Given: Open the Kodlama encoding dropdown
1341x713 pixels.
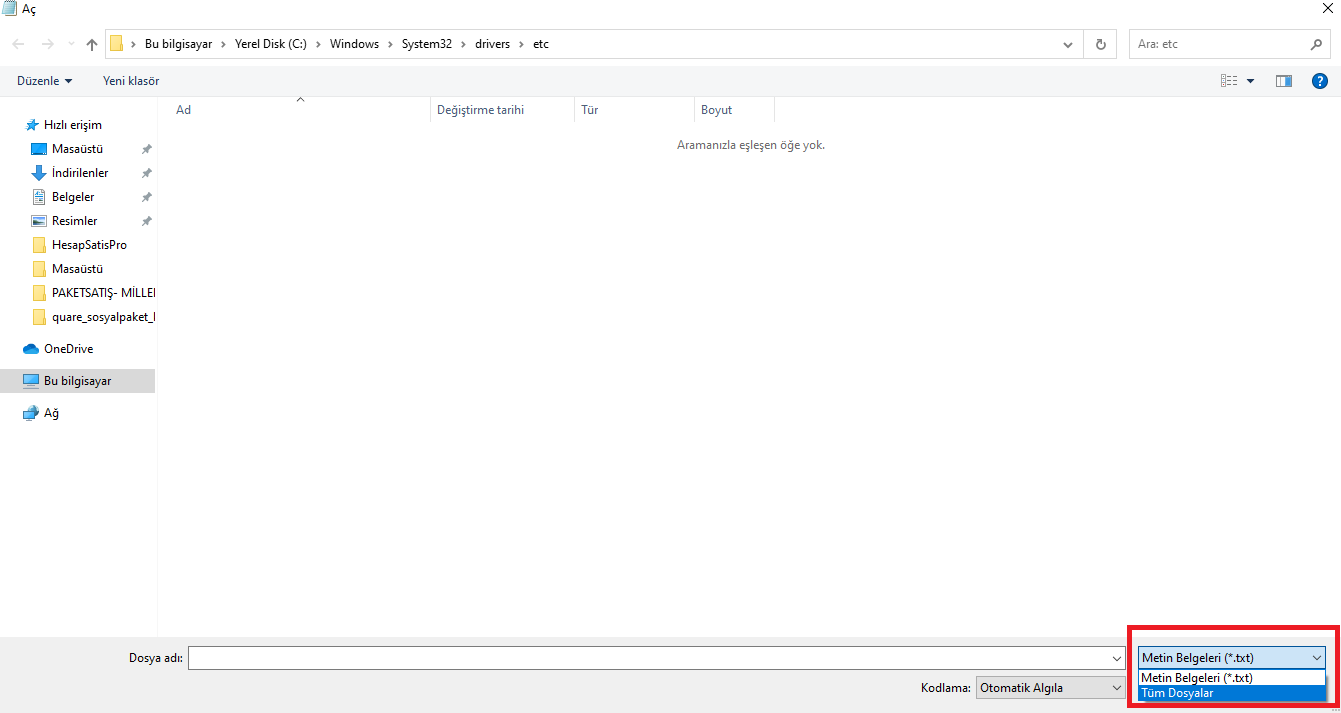Looking at the screenshot, I should [1050, 688].
